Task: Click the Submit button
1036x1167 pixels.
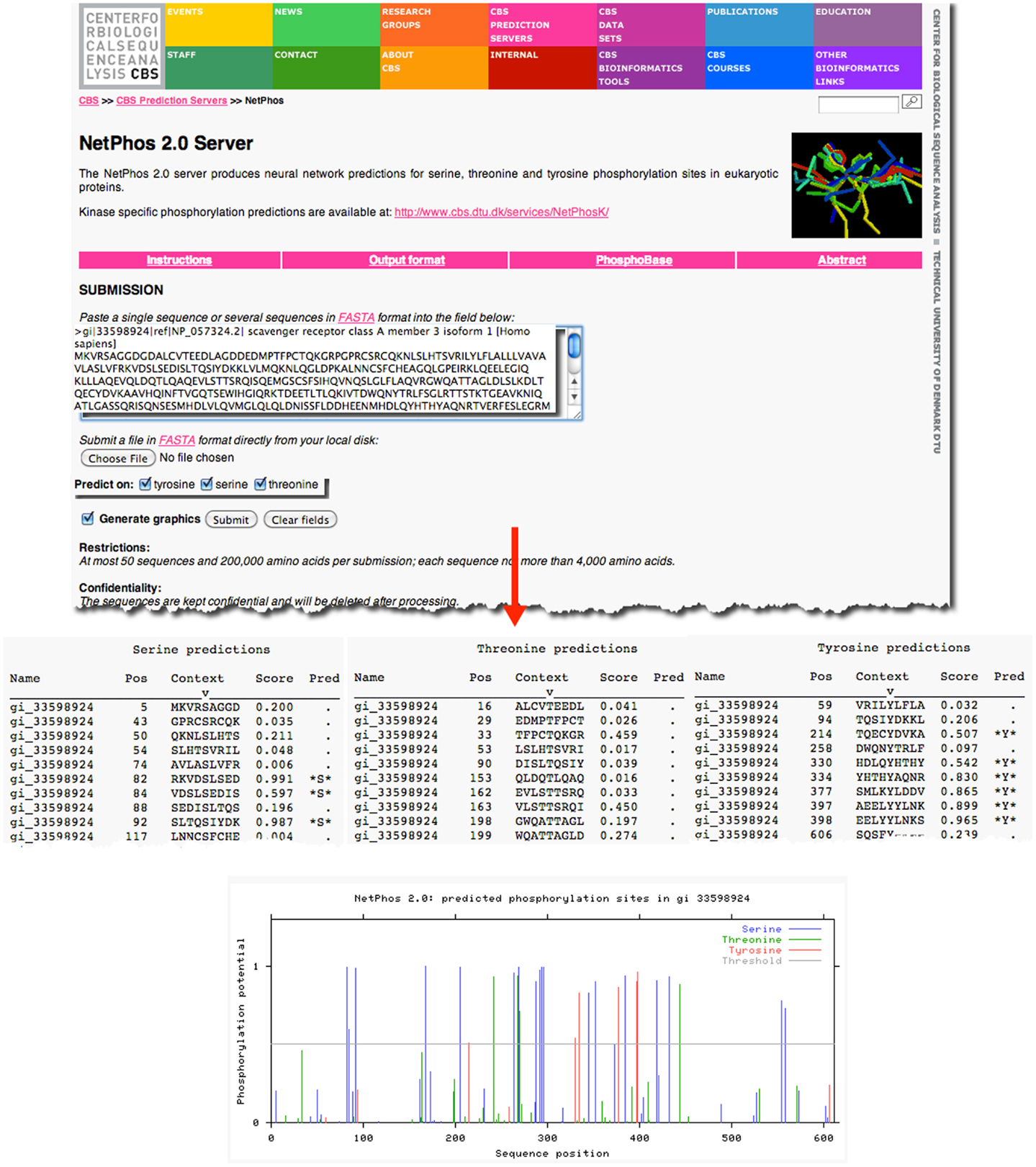Action: 231,519
